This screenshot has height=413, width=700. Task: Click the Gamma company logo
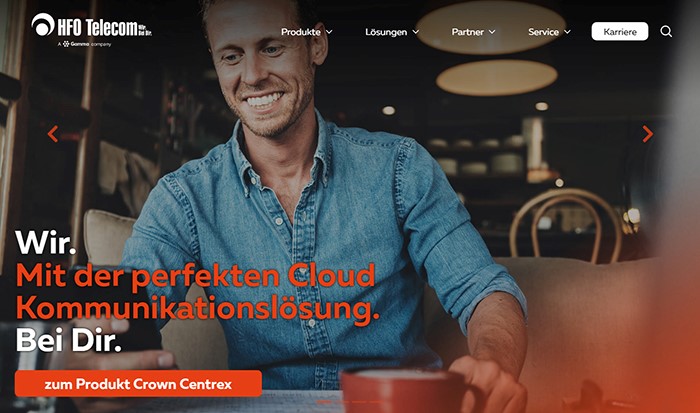coord(85,44)
